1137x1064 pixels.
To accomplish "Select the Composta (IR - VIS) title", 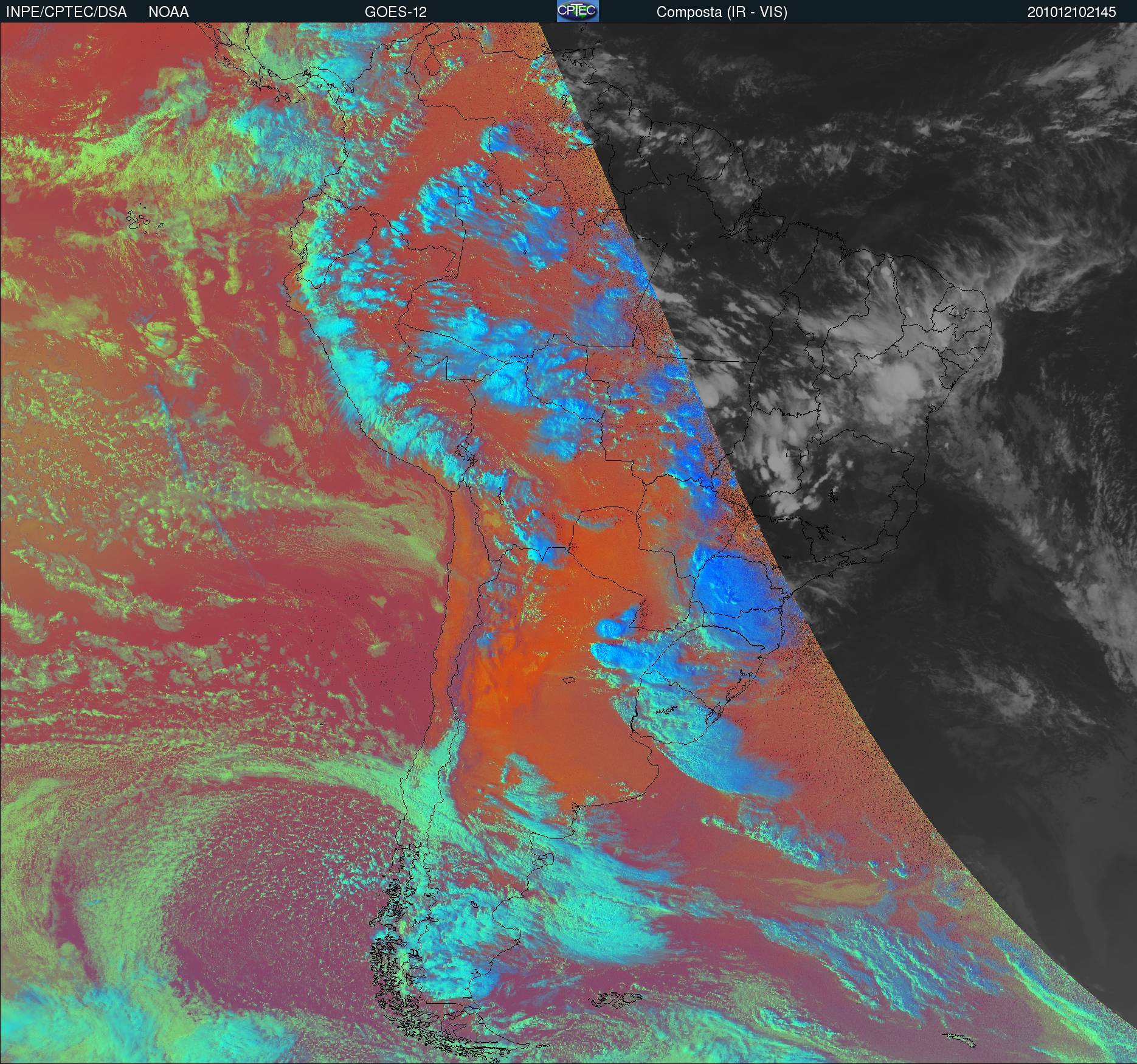I will 722,12.
